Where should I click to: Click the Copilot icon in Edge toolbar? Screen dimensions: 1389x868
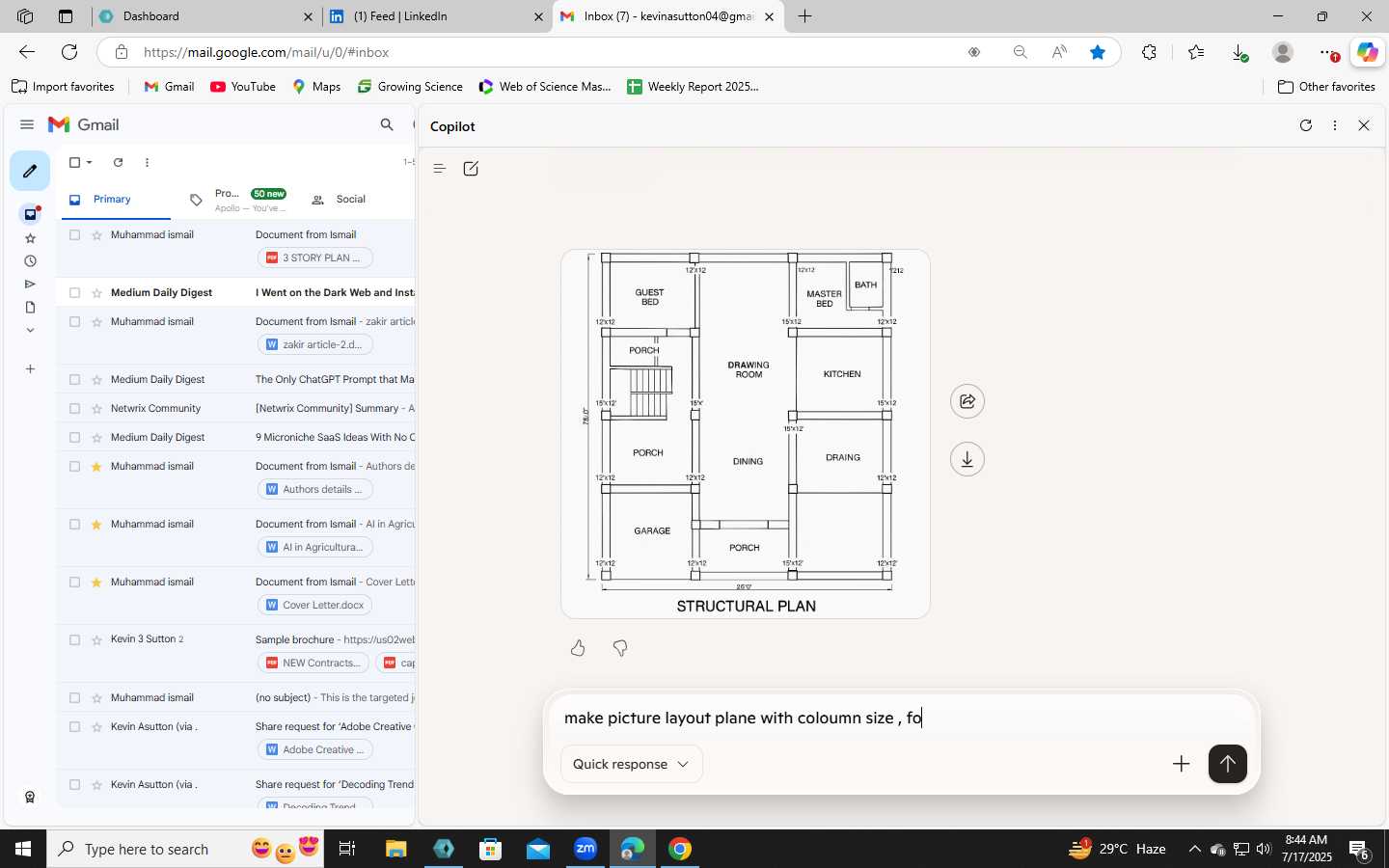[1367, 52]
